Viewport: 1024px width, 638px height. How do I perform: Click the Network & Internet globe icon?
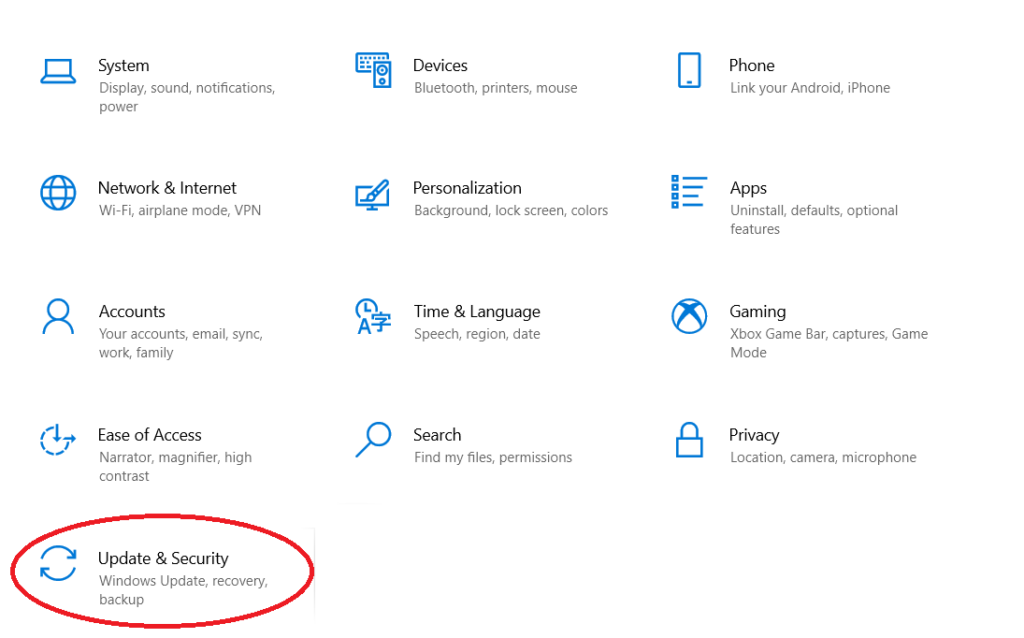coord(58,193)
